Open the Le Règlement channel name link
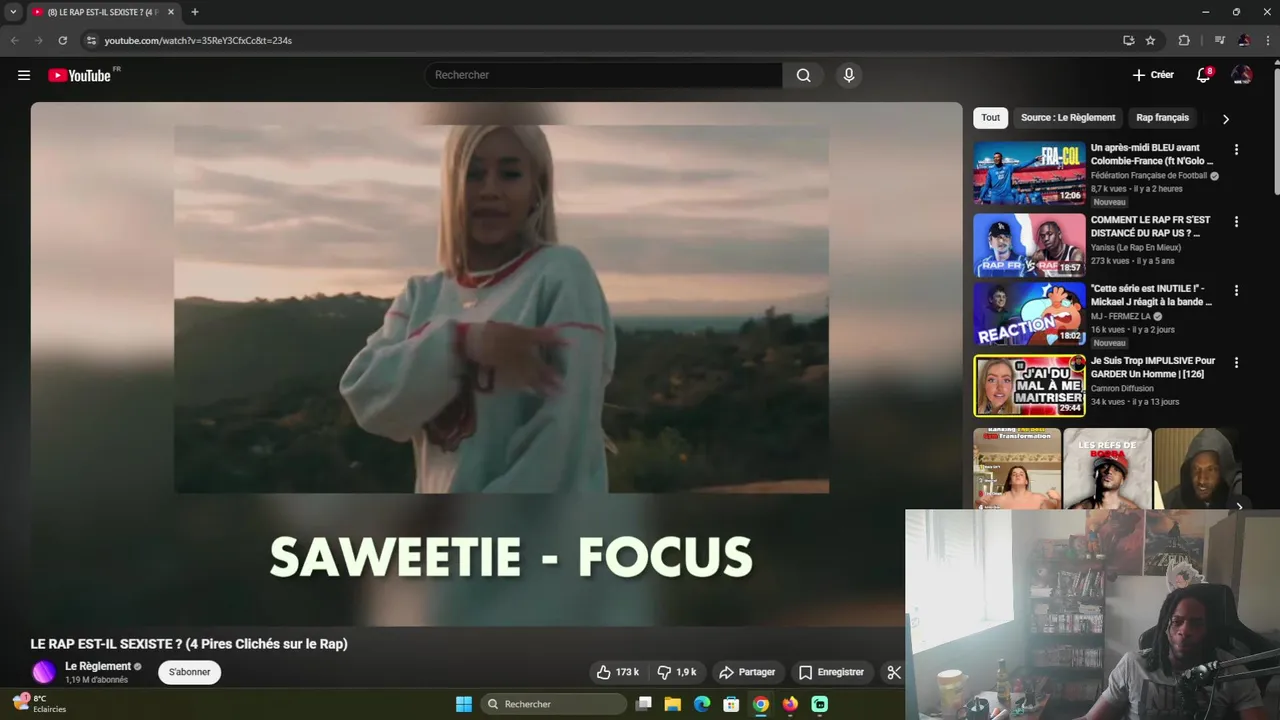Viewport: 1280px width, 720px height. [98, 666]
